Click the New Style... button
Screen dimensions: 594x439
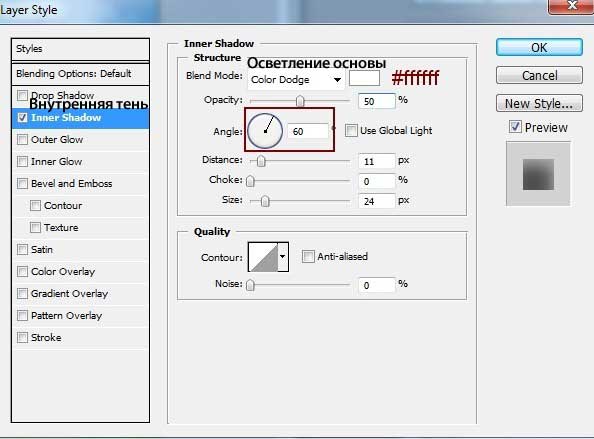point(539,103)
